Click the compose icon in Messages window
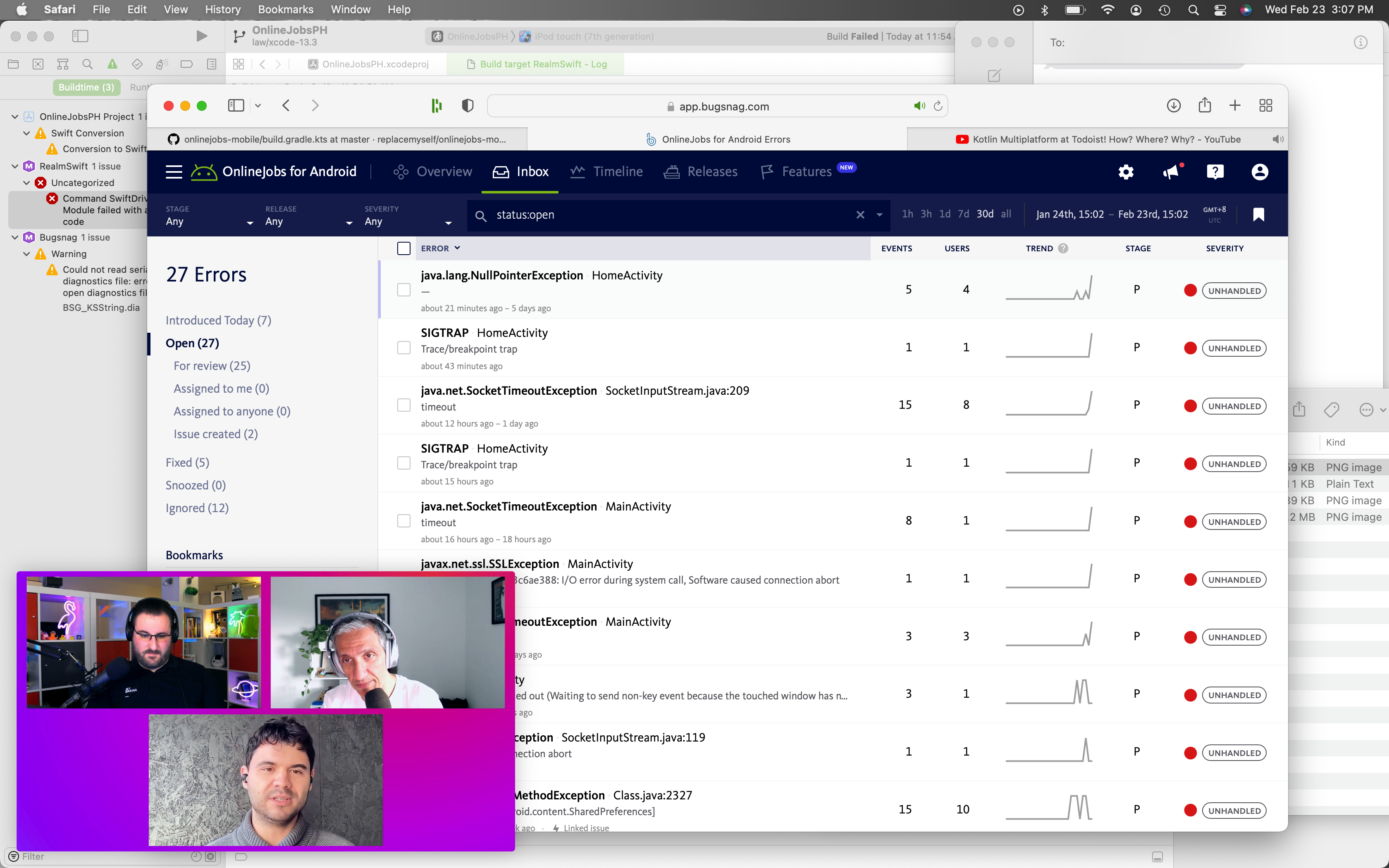 coord(994,75)
